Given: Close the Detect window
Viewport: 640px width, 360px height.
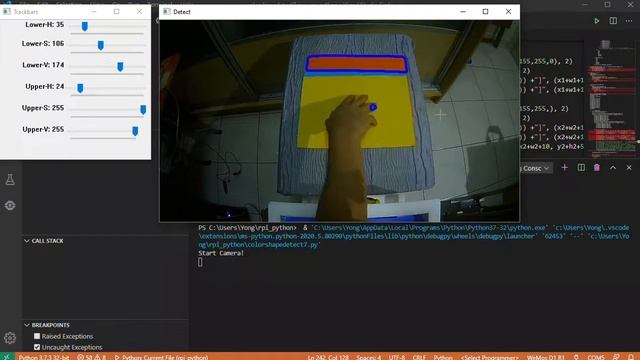Looking at the screenshot, I should click(x=508, y=11).
